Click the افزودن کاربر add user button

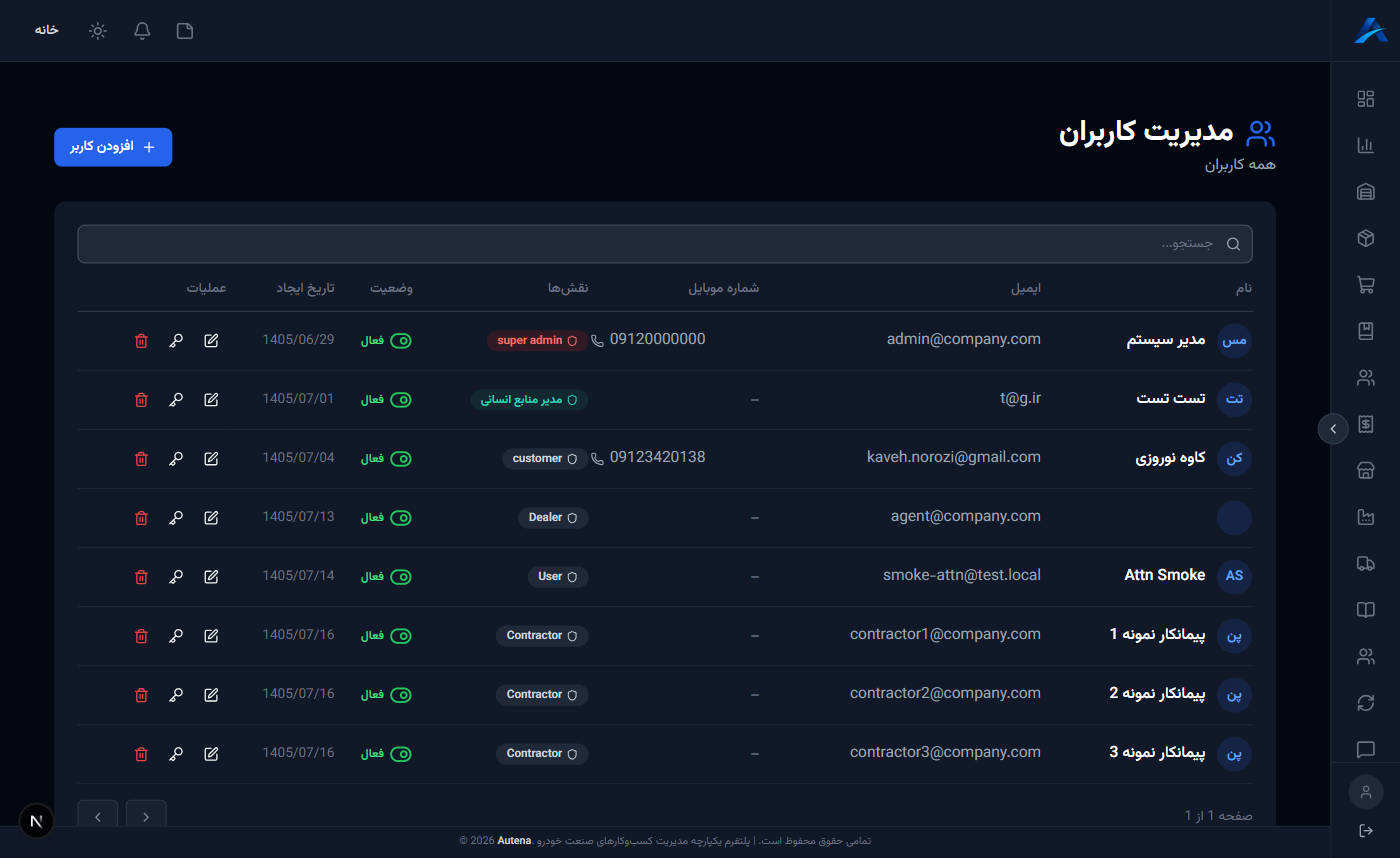coord(113,147)
